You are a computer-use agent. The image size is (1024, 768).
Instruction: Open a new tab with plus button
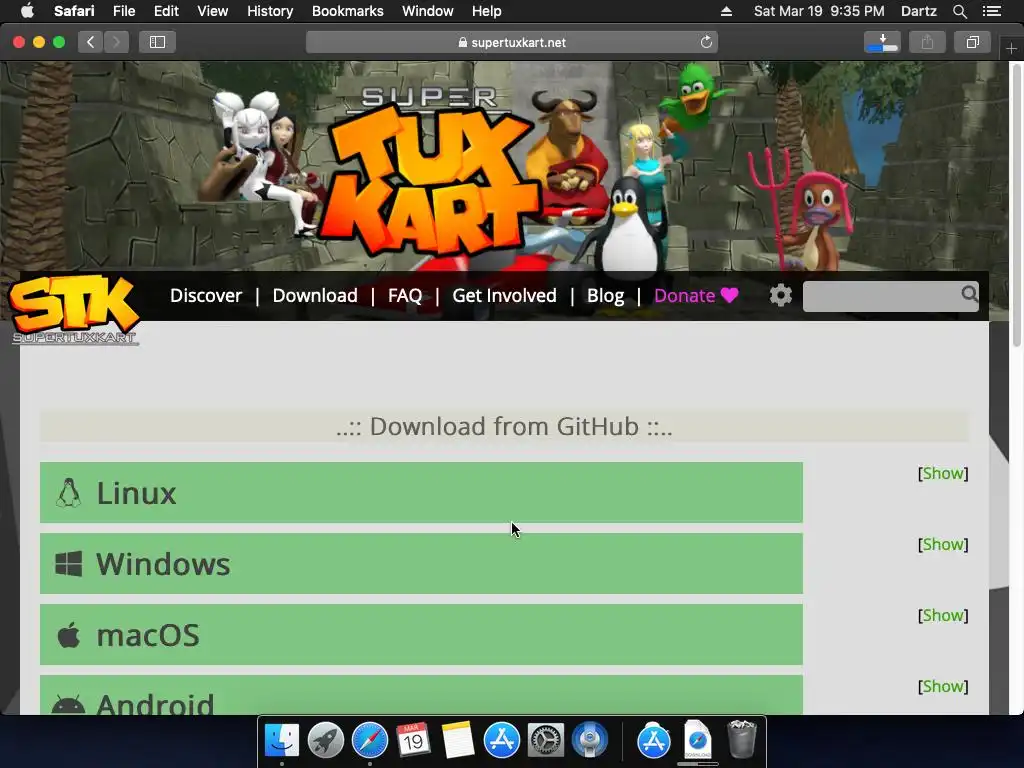(x=1011, y=49)
